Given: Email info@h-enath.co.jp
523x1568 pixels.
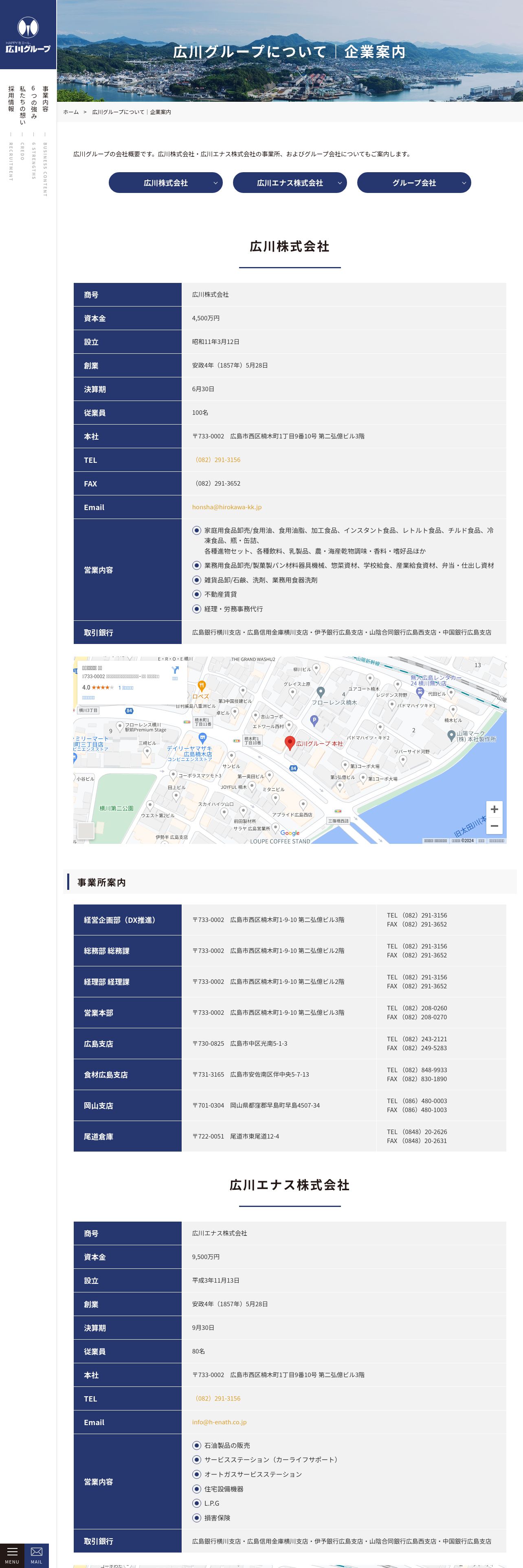Looking at the screenshot, I should [219, 1423].
